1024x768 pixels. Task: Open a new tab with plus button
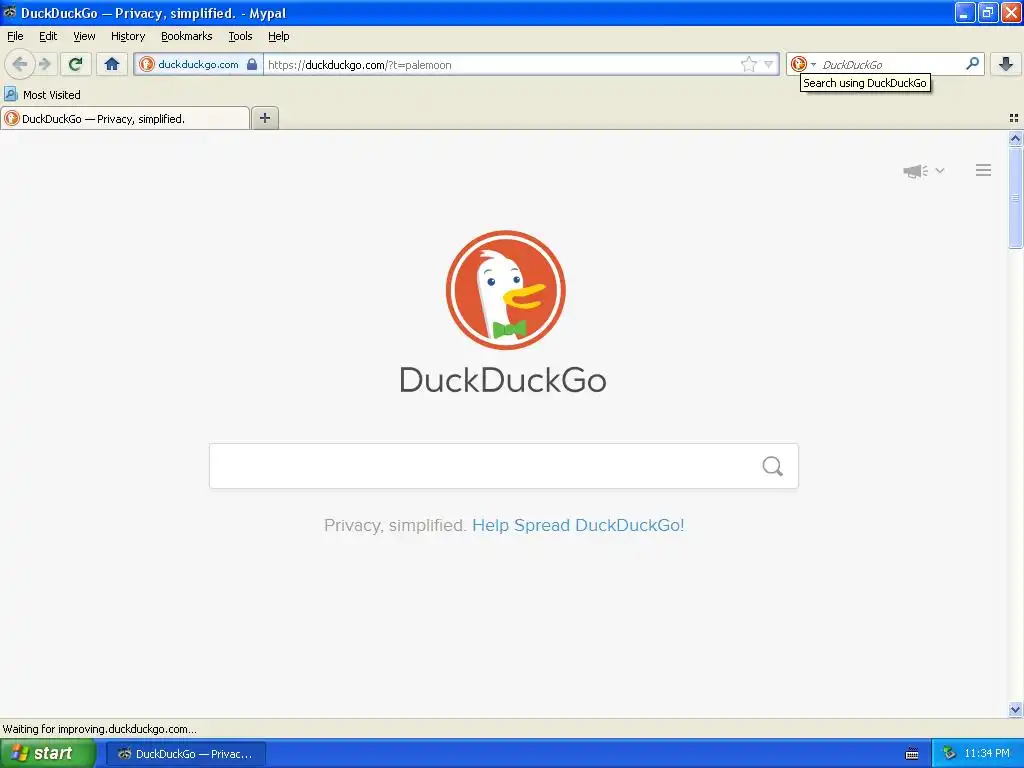pos(264,118)
